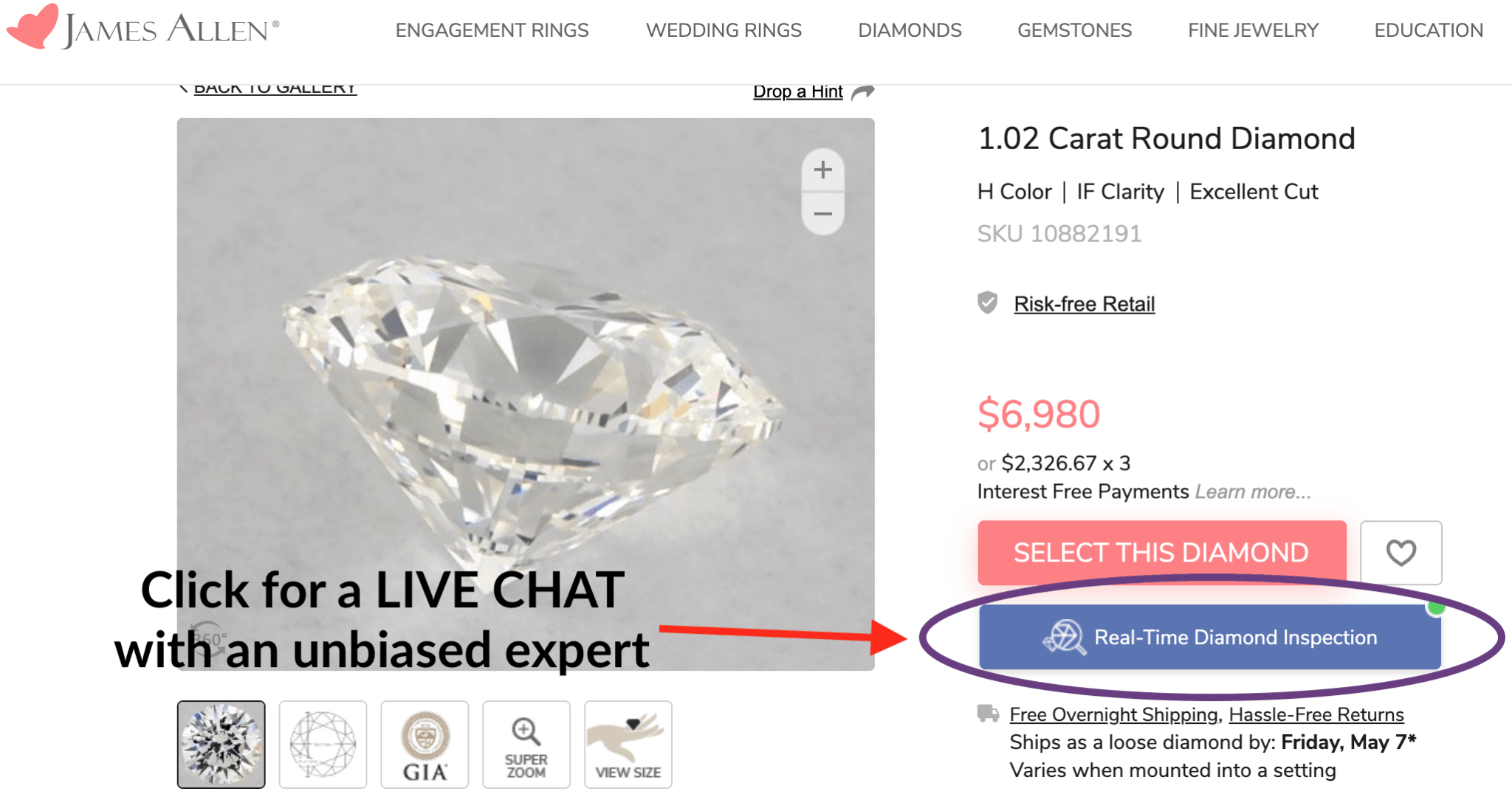
Task: Zoom out using the minus control
Action: click(822, 213)
